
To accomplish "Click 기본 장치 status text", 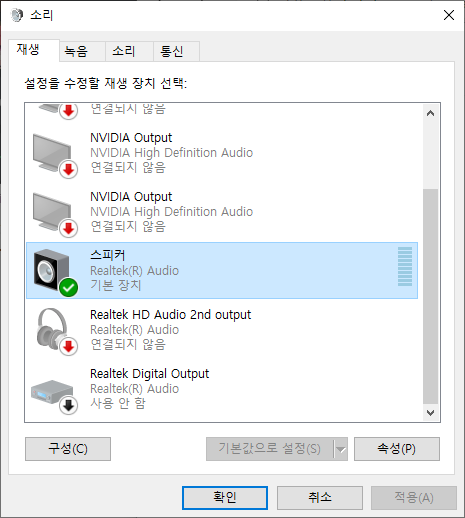I will pyautogui.click(x=116, y=285).
